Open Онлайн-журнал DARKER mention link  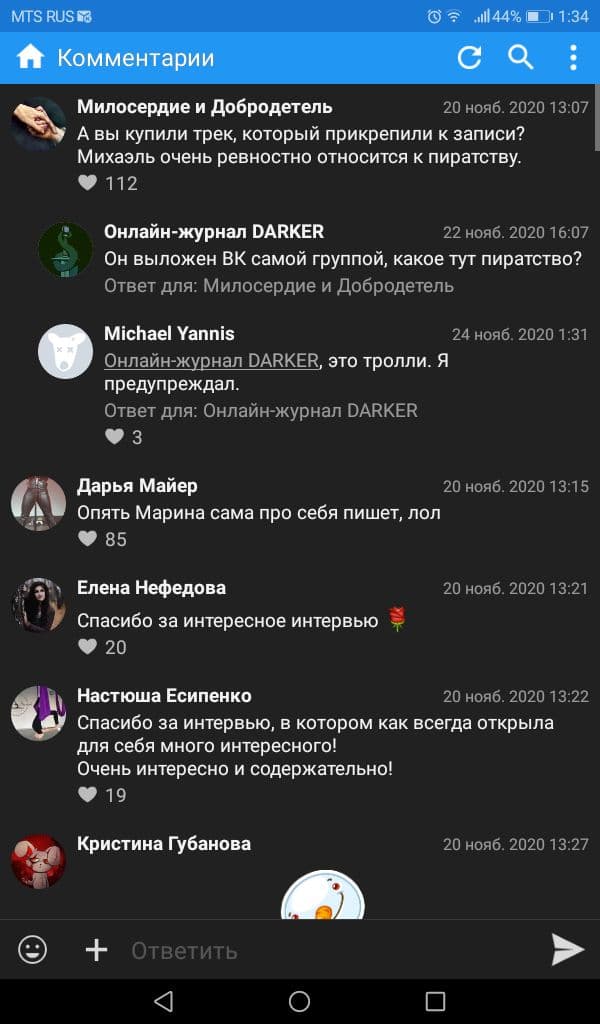pyautogui.click(x=212, y=360)
